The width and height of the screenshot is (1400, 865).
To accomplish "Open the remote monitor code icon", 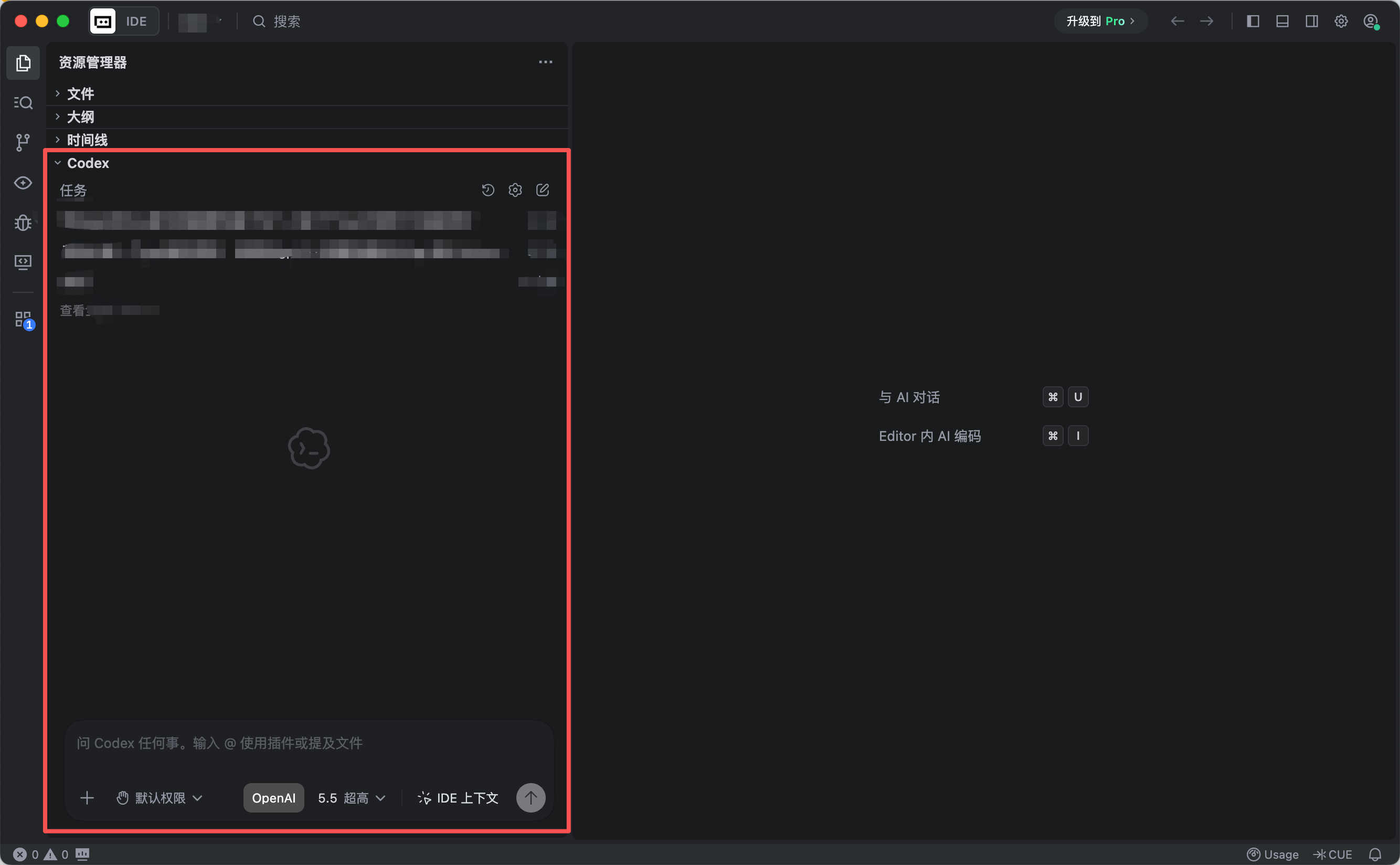I will (23, 262).
